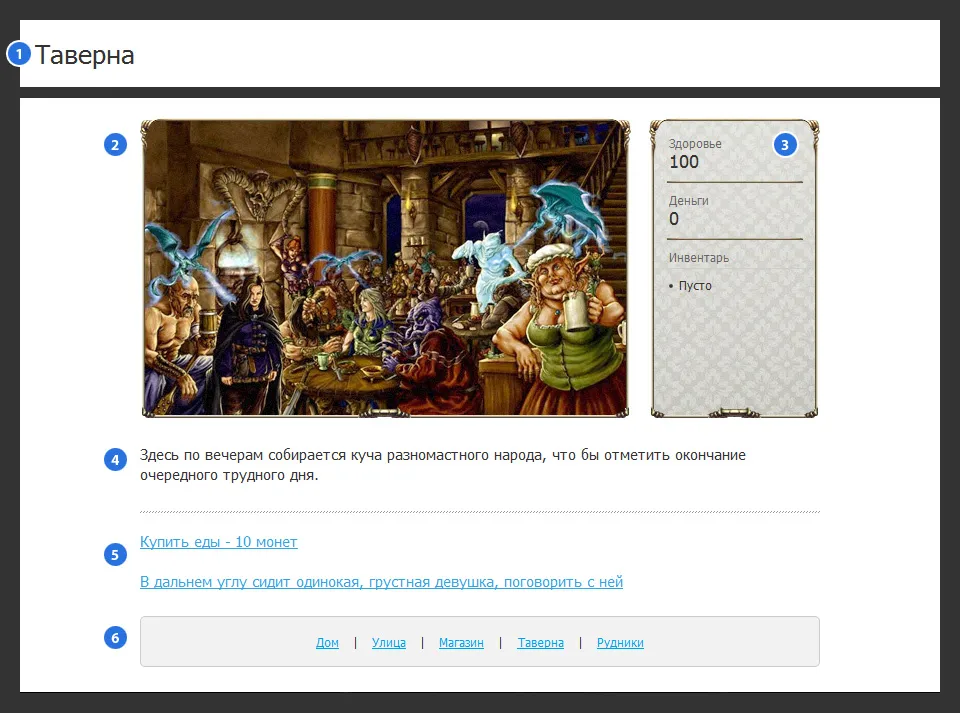This screenshot has width=960, height=713.
Task: Travel to 'Рудники' via navigation link
Action: click(620, 643)
